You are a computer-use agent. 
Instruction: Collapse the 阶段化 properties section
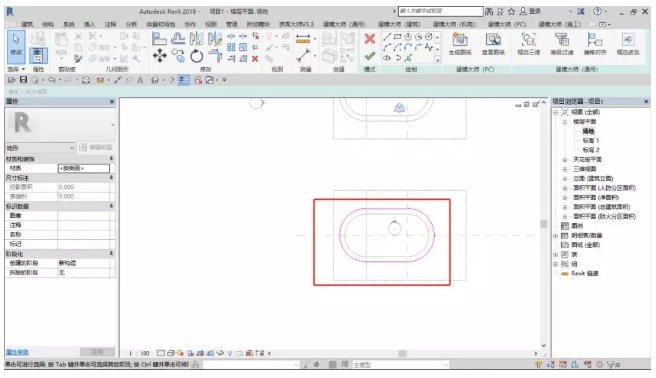click(x=111, y=254)
